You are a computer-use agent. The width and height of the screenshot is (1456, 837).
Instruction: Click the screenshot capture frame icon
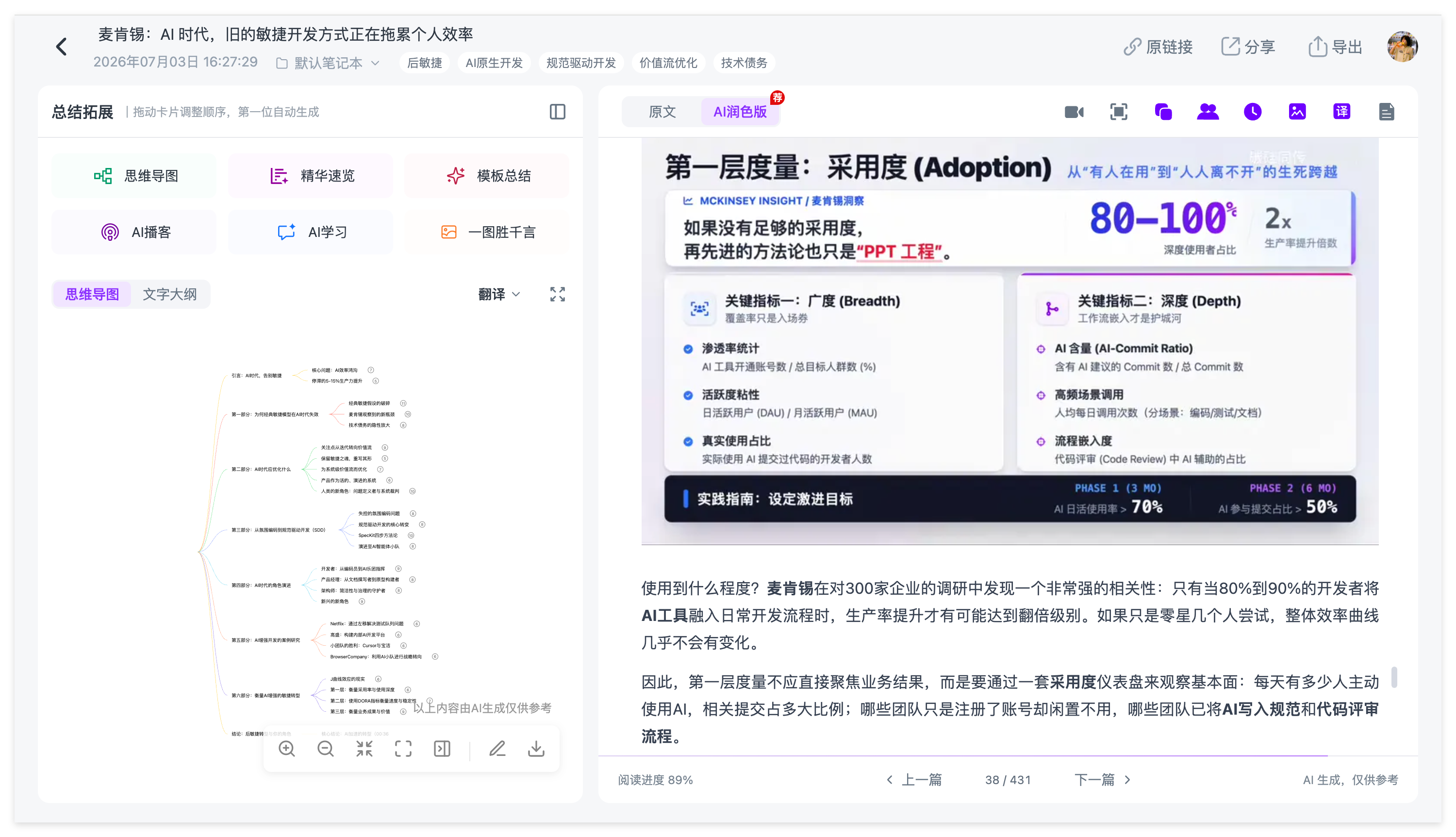point(1119,112)
